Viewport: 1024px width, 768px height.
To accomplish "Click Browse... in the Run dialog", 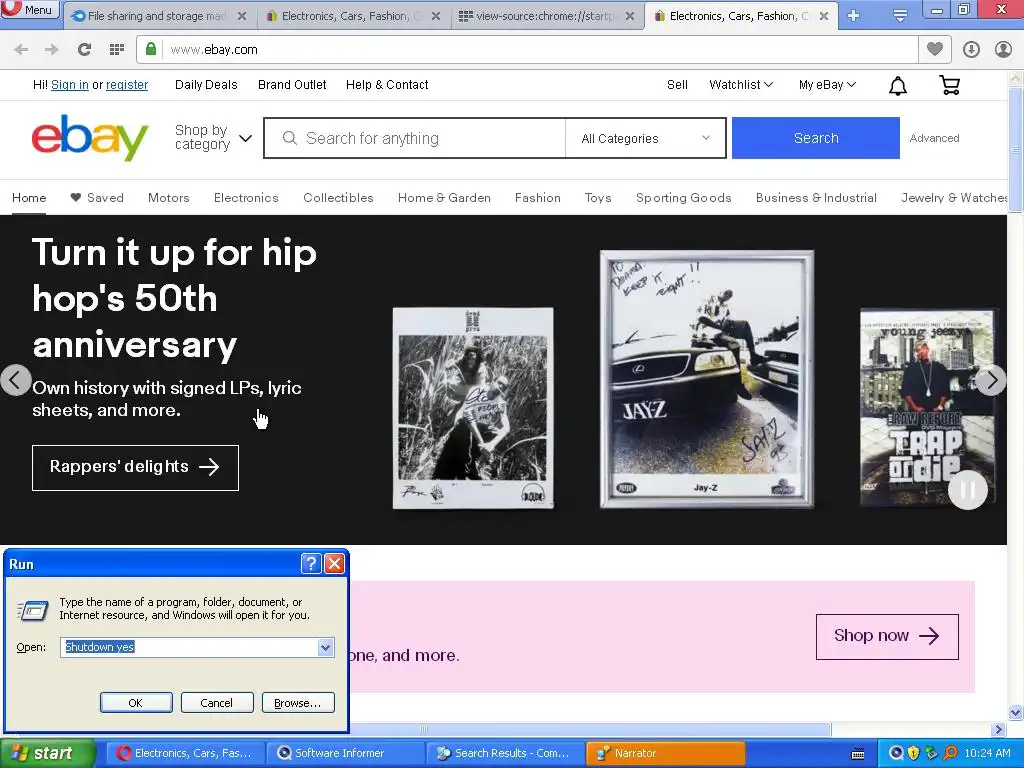I will [298, 703].
